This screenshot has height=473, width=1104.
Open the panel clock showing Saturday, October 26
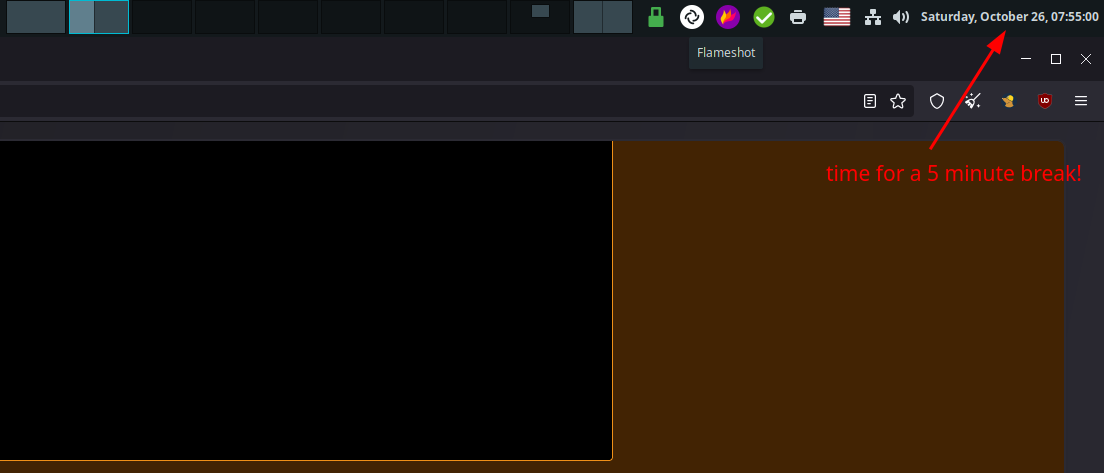1008,17
